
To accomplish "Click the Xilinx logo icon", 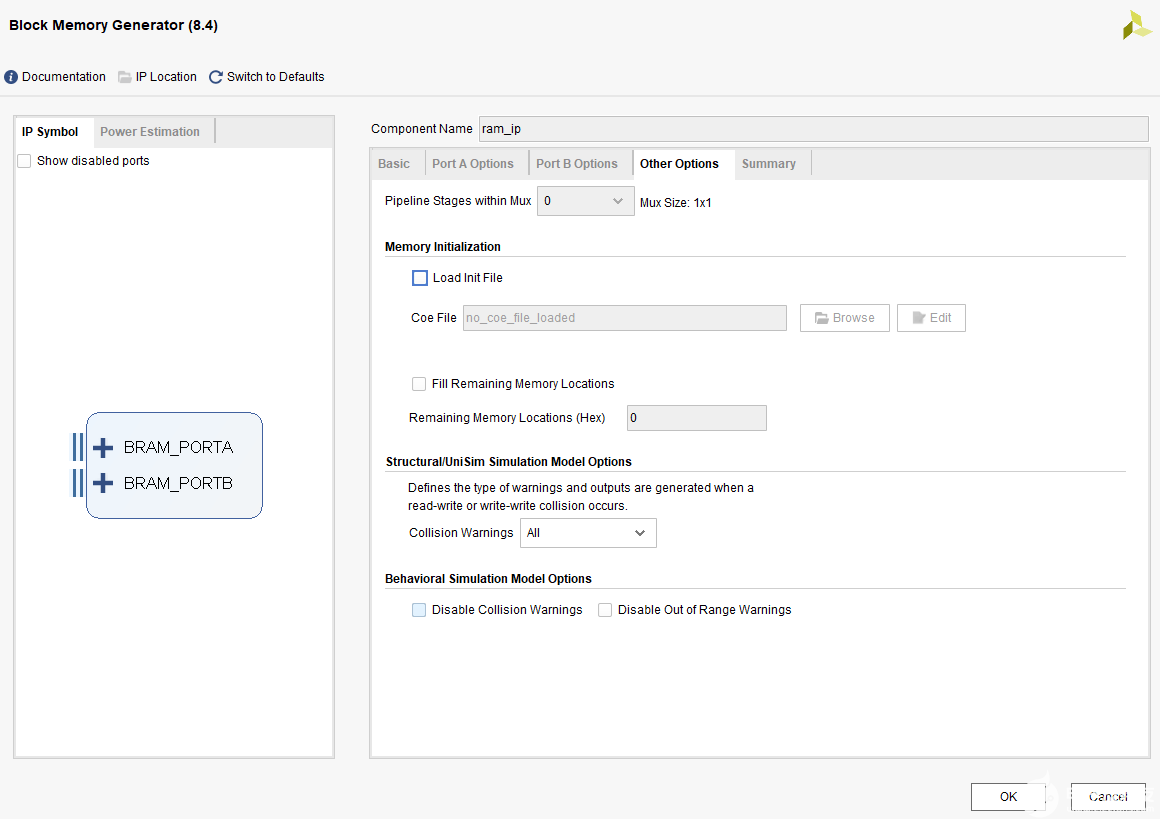I will (1137, 25).
